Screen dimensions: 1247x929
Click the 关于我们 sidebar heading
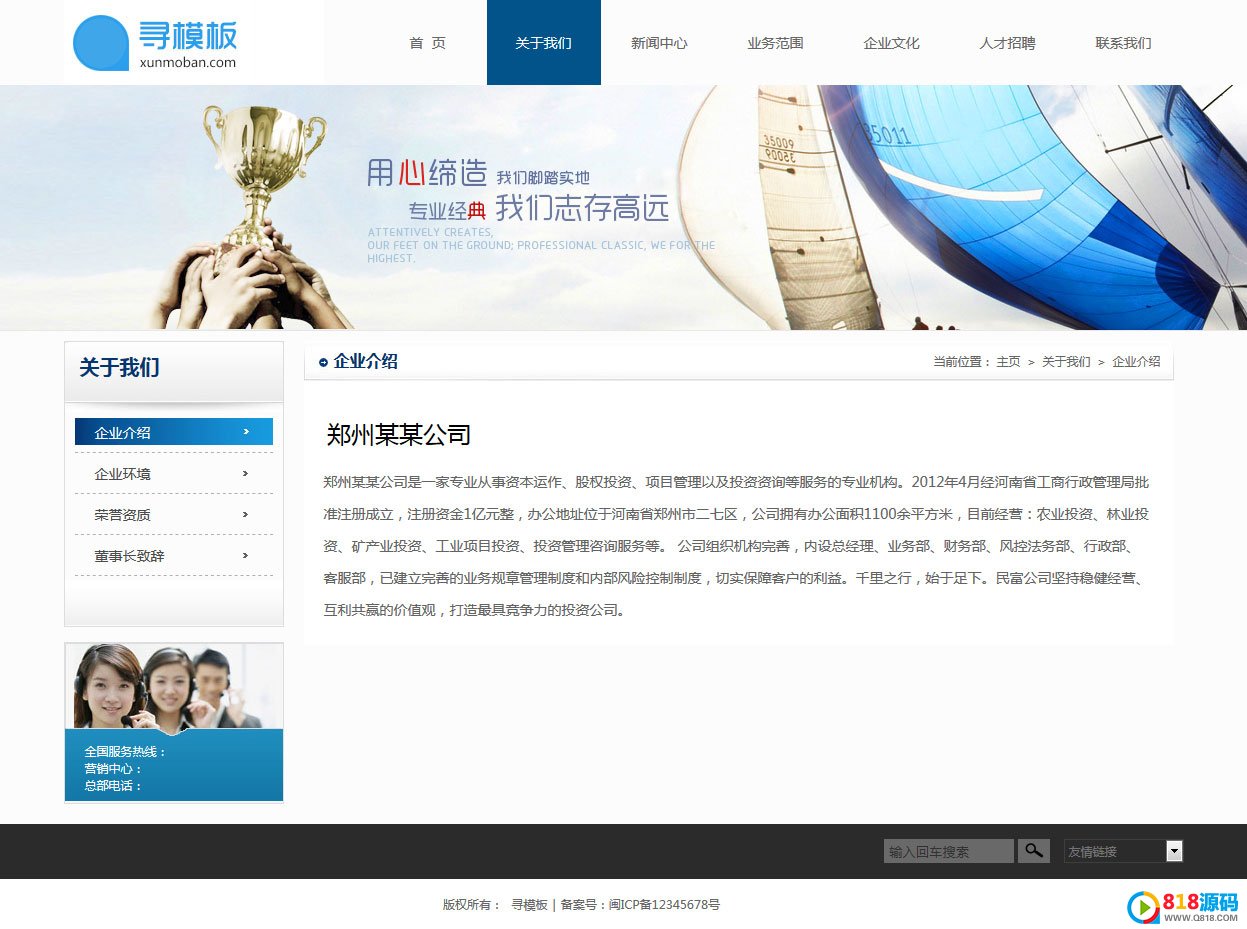click(119, 368)
